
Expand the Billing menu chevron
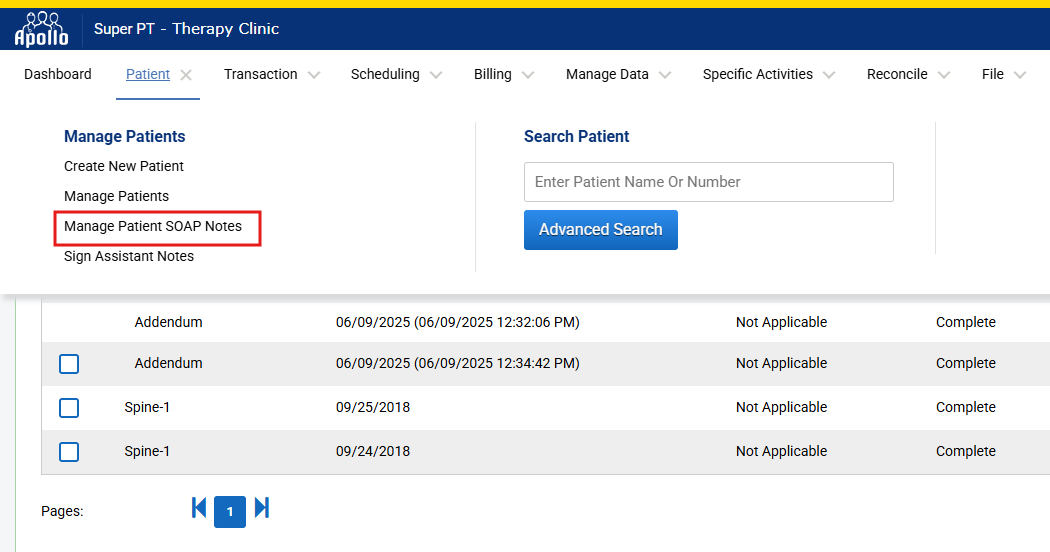pos(528,75)
